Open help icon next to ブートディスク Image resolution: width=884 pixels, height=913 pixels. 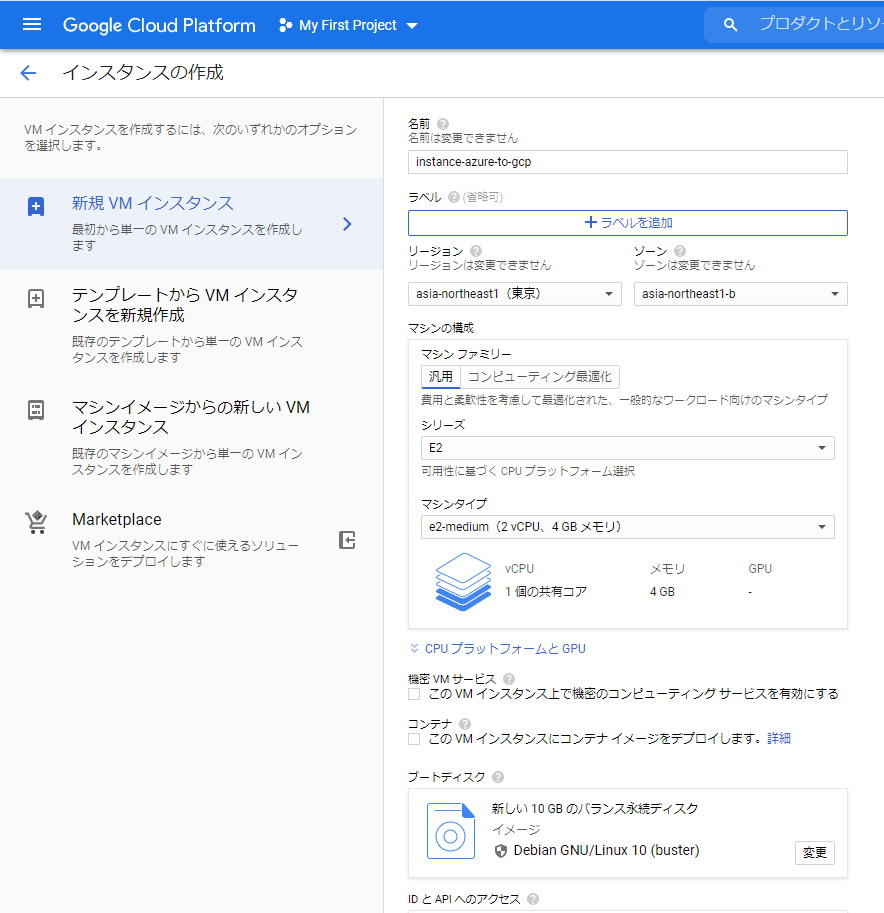point(498,777)
